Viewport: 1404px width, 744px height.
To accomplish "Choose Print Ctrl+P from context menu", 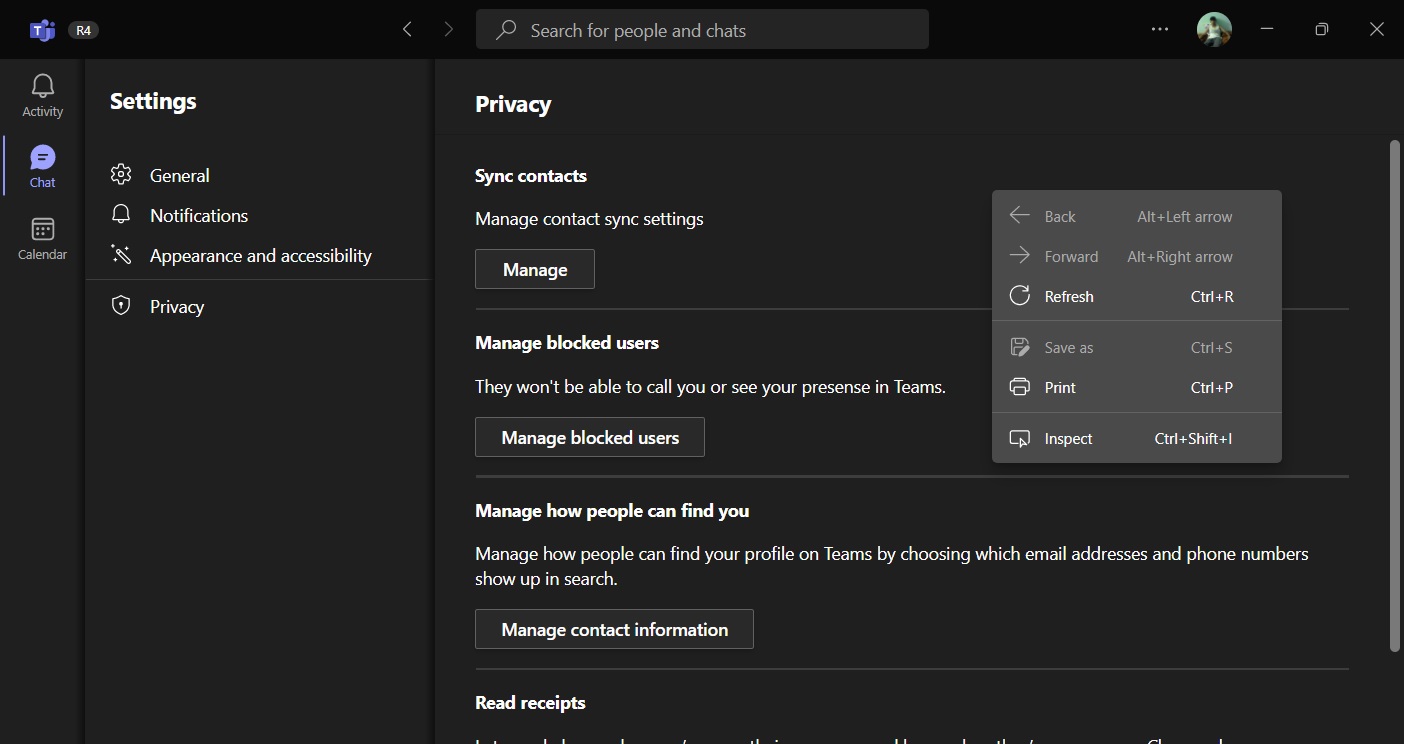I will tap(1136, 387).
